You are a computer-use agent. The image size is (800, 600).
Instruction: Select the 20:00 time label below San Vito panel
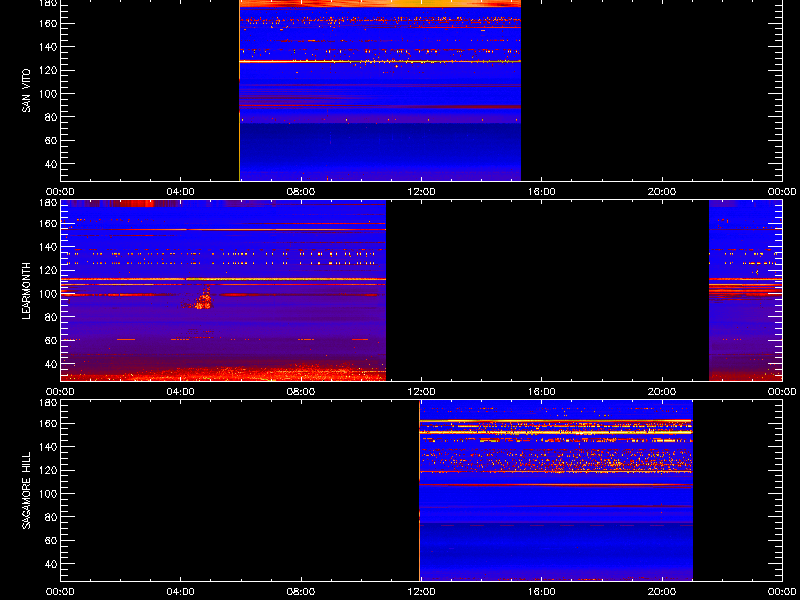662,192
